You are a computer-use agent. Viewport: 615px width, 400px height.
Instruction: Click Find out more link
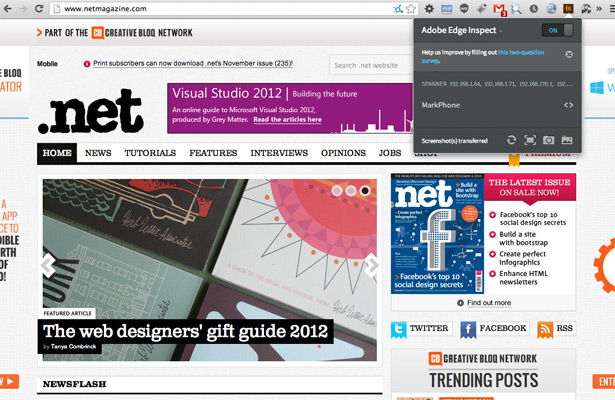[489, 303]
